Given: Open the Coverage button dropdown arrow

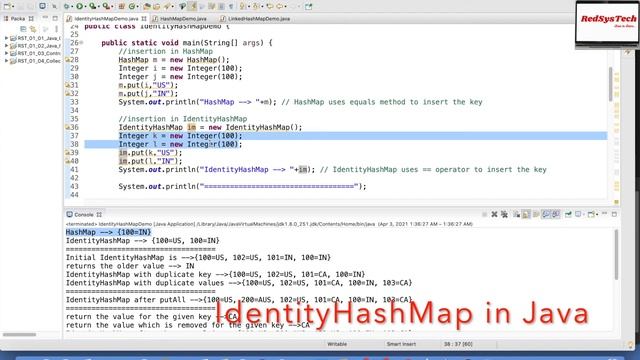Looking at the screenshot, I should pyautogui.click(x=99, y=7).
